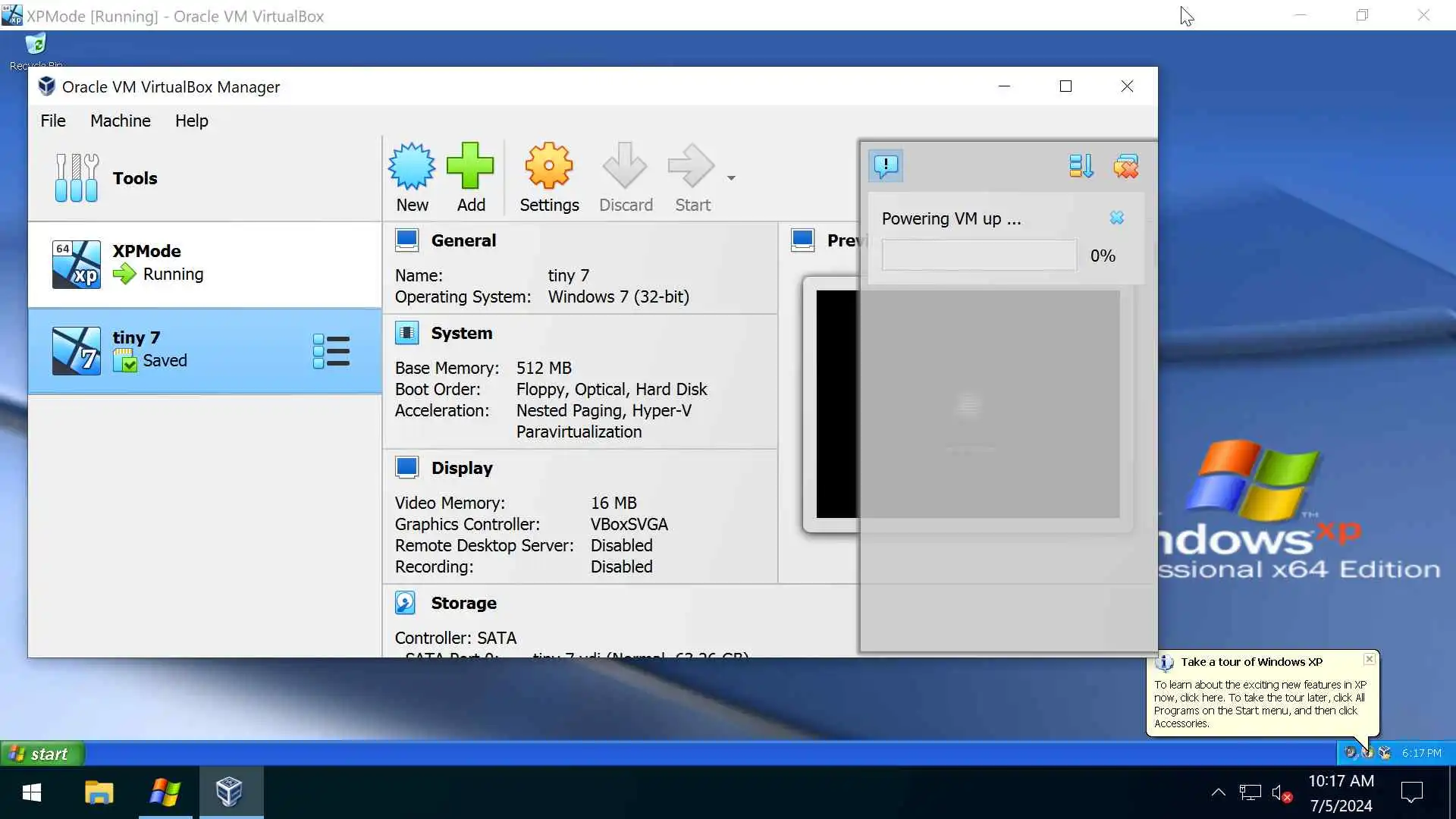Toggle the notification center icon
Viewport: 1456px width, 819px height.
[886, 165]
